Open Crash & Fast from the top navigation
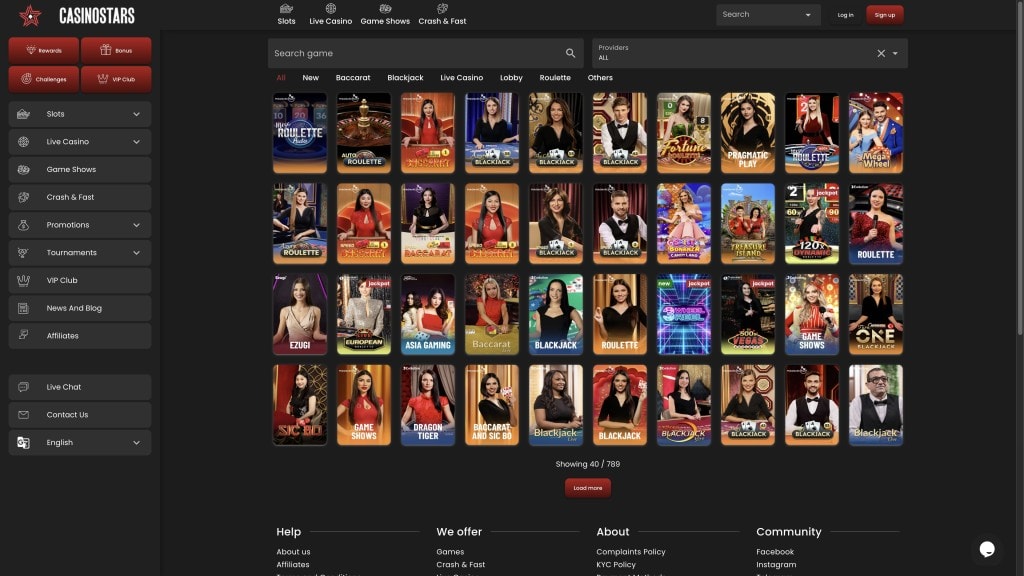1024x576 pixels. click(x=442, y=14)
